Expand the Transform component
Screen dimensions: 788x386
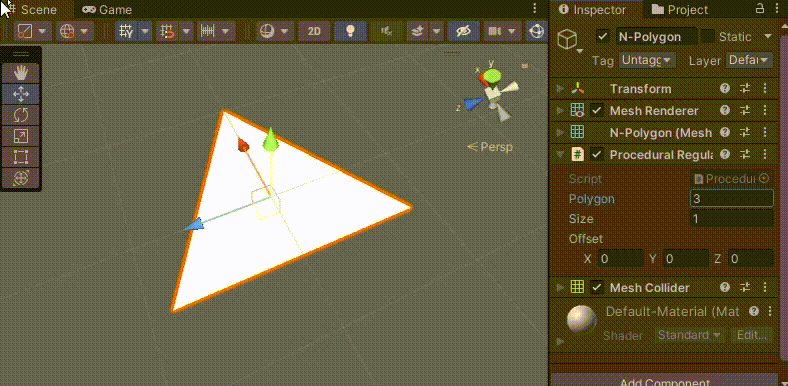click(560, 89)
